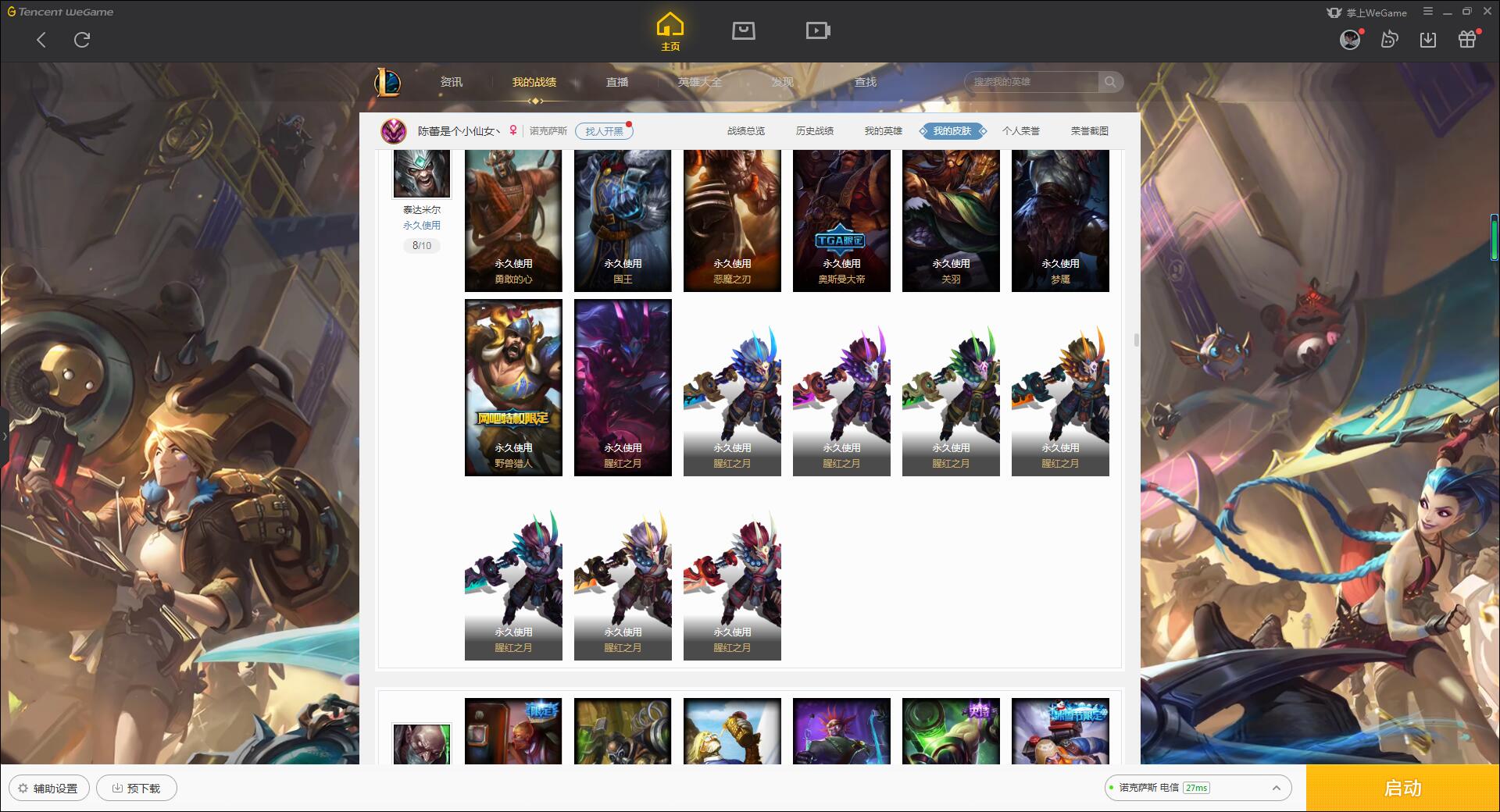Viewport: 1500px width, 812px height.
Task: Open the 国王 skin card
Action: pyautogui.click(x=623, y=221)
